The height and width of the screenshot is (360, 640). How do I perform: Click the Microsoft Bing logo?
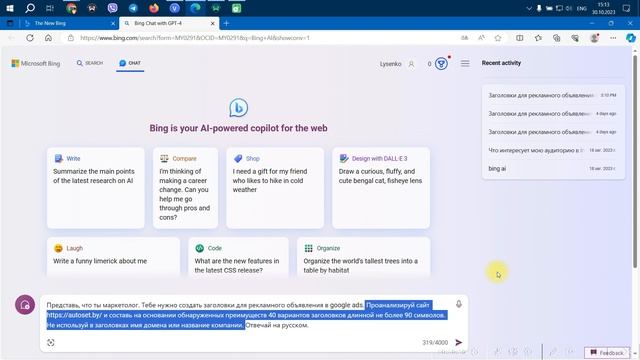(36, 63)
